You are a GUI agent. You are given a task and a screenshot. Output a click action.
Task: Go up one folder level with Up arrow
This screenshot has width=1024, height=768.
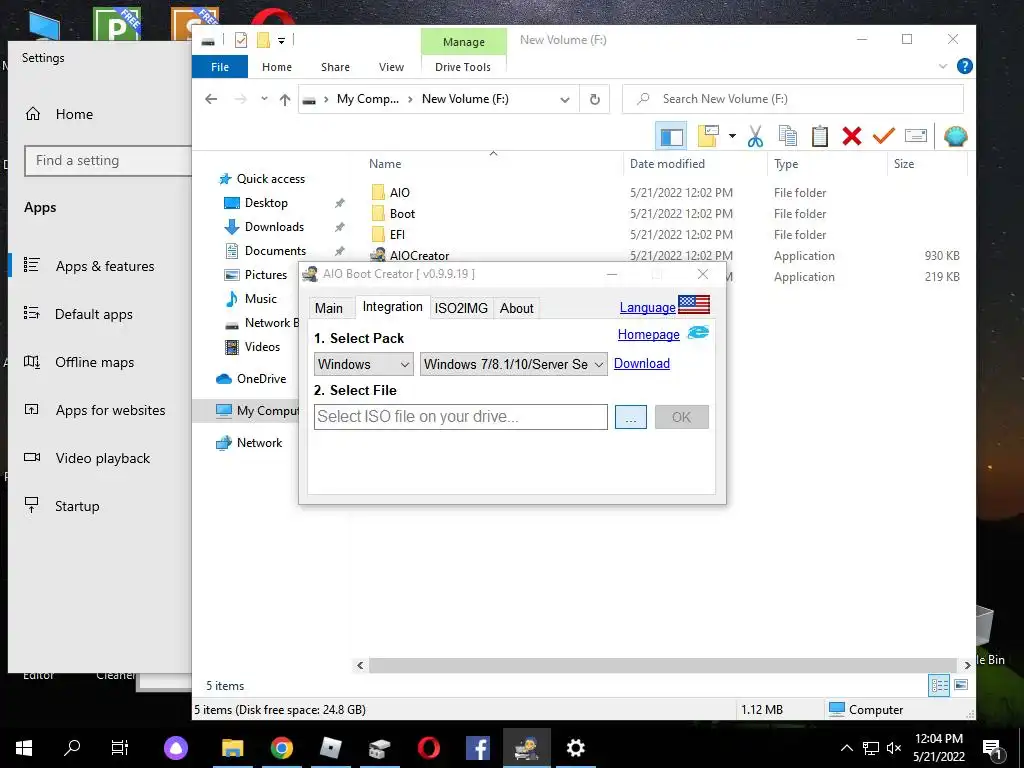(285, 99)
